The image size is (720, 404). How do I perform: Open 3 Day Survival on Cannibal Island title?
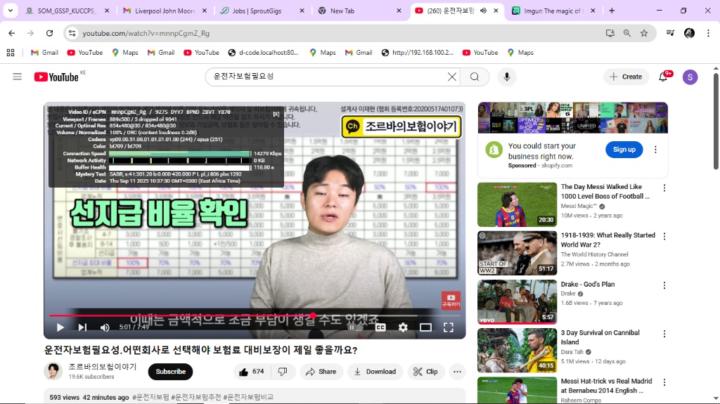pyautogui.click(x=600, y=337)
